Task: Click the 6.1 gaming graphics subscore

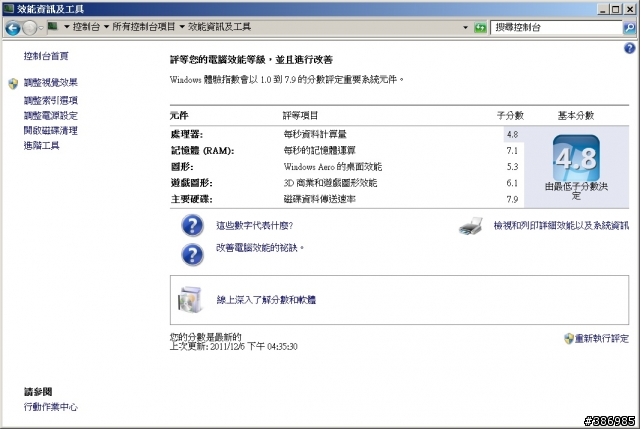Action: (x=512, y=183)
